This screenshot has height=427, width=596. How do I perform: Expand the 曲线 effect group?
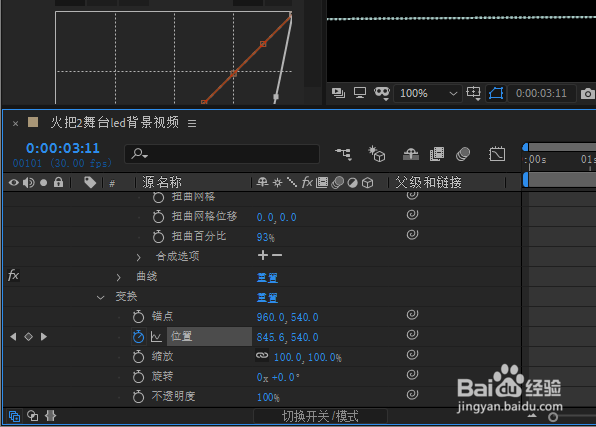[119, 277]
